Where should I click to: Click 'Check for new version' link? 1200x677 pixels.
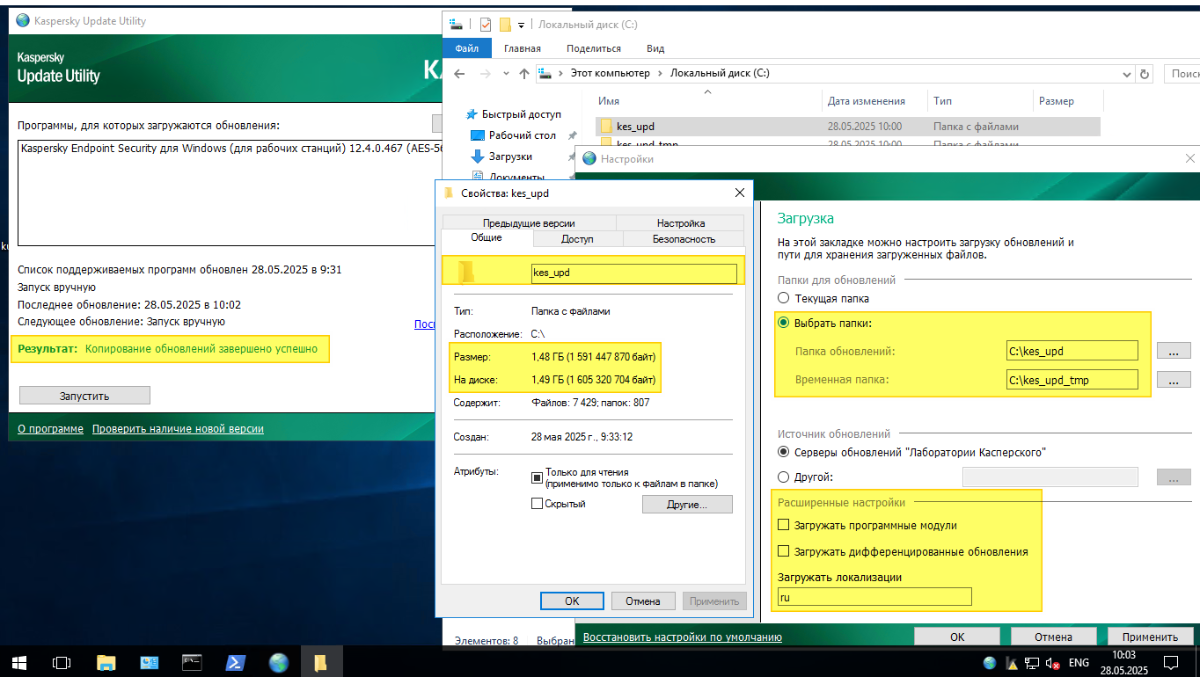coord(178,429)
